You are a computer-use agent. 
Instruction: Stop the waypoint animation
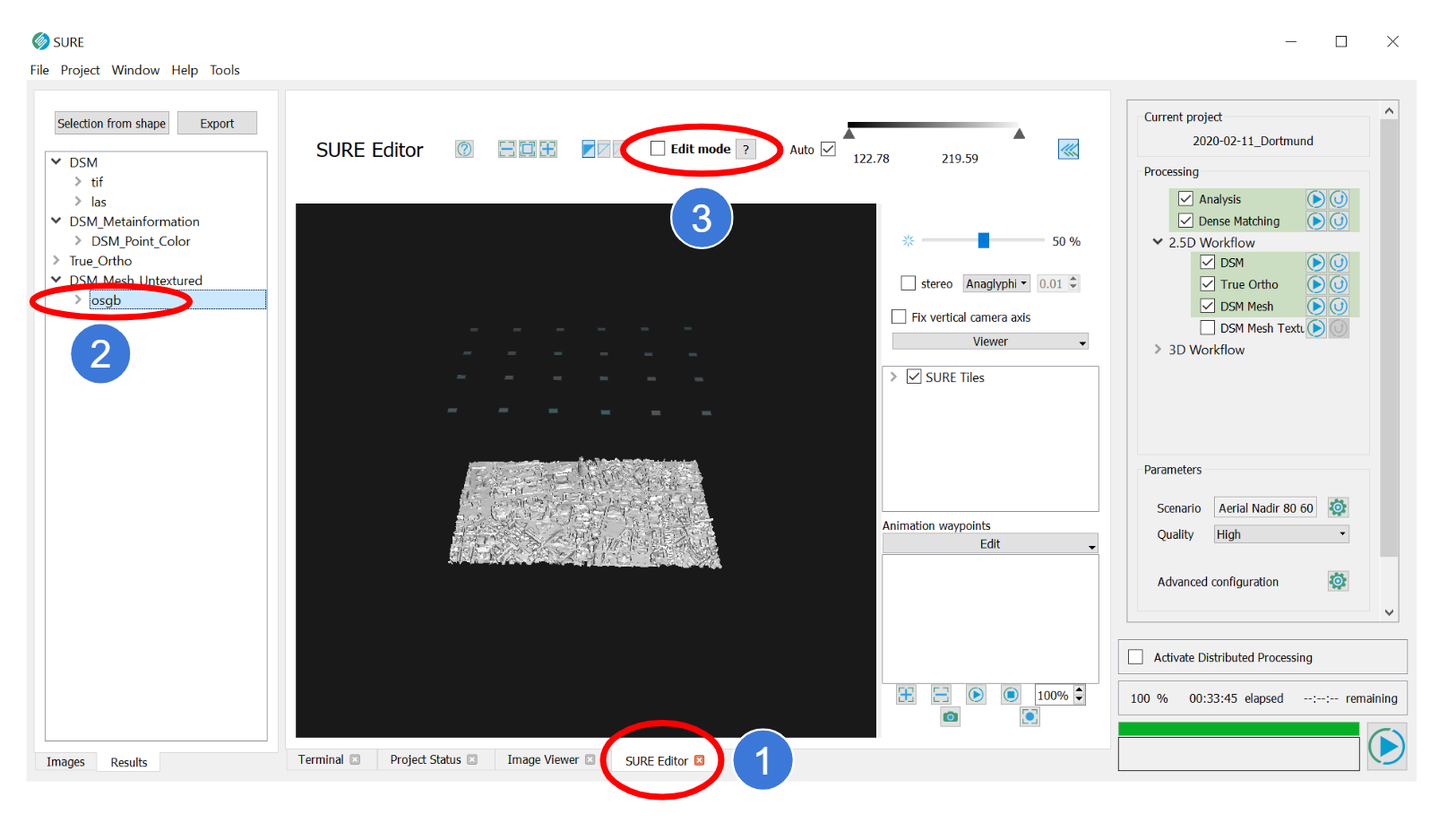click(x=1011, y=695)
